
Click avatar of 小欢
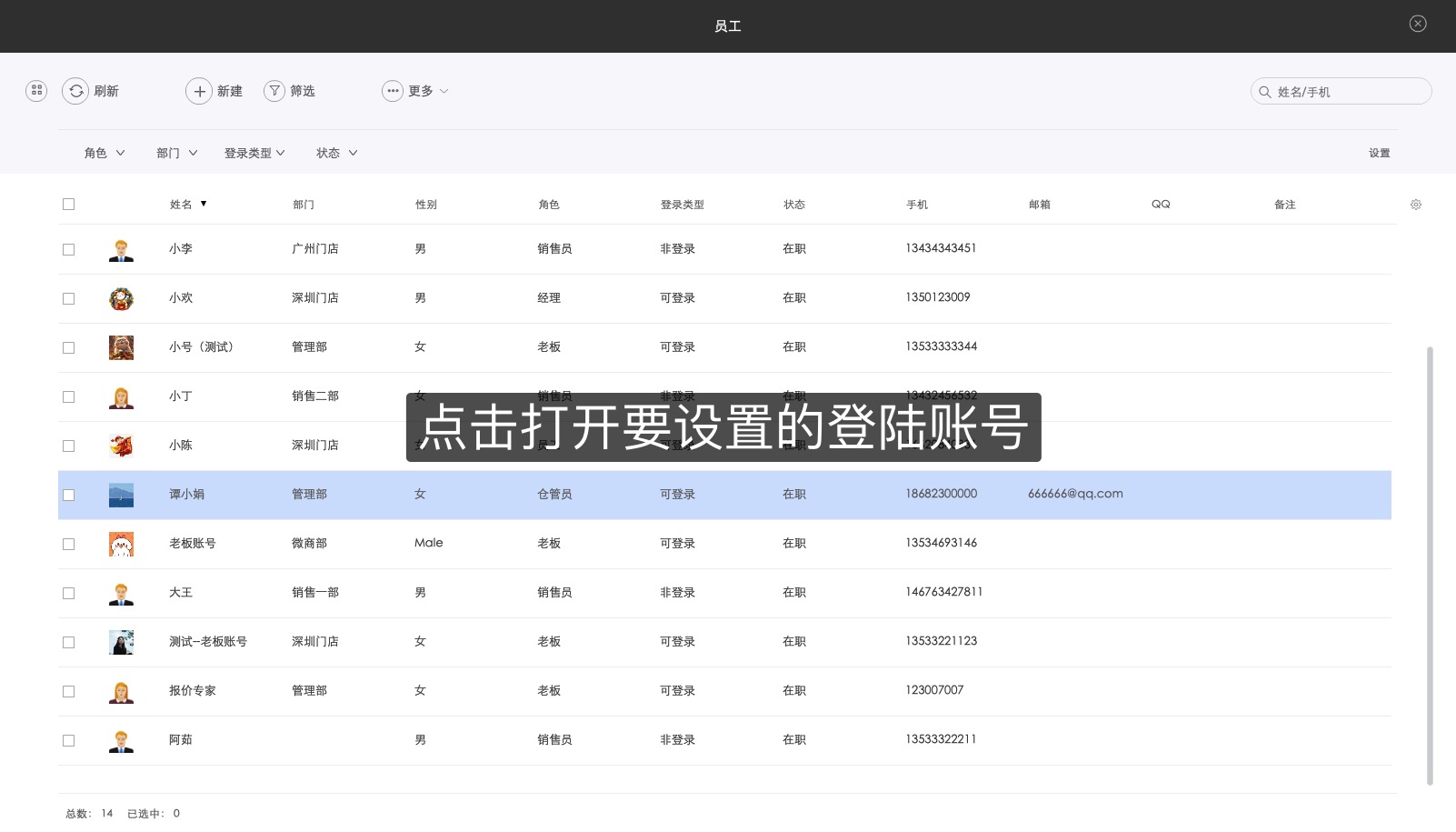coord(121,298)
